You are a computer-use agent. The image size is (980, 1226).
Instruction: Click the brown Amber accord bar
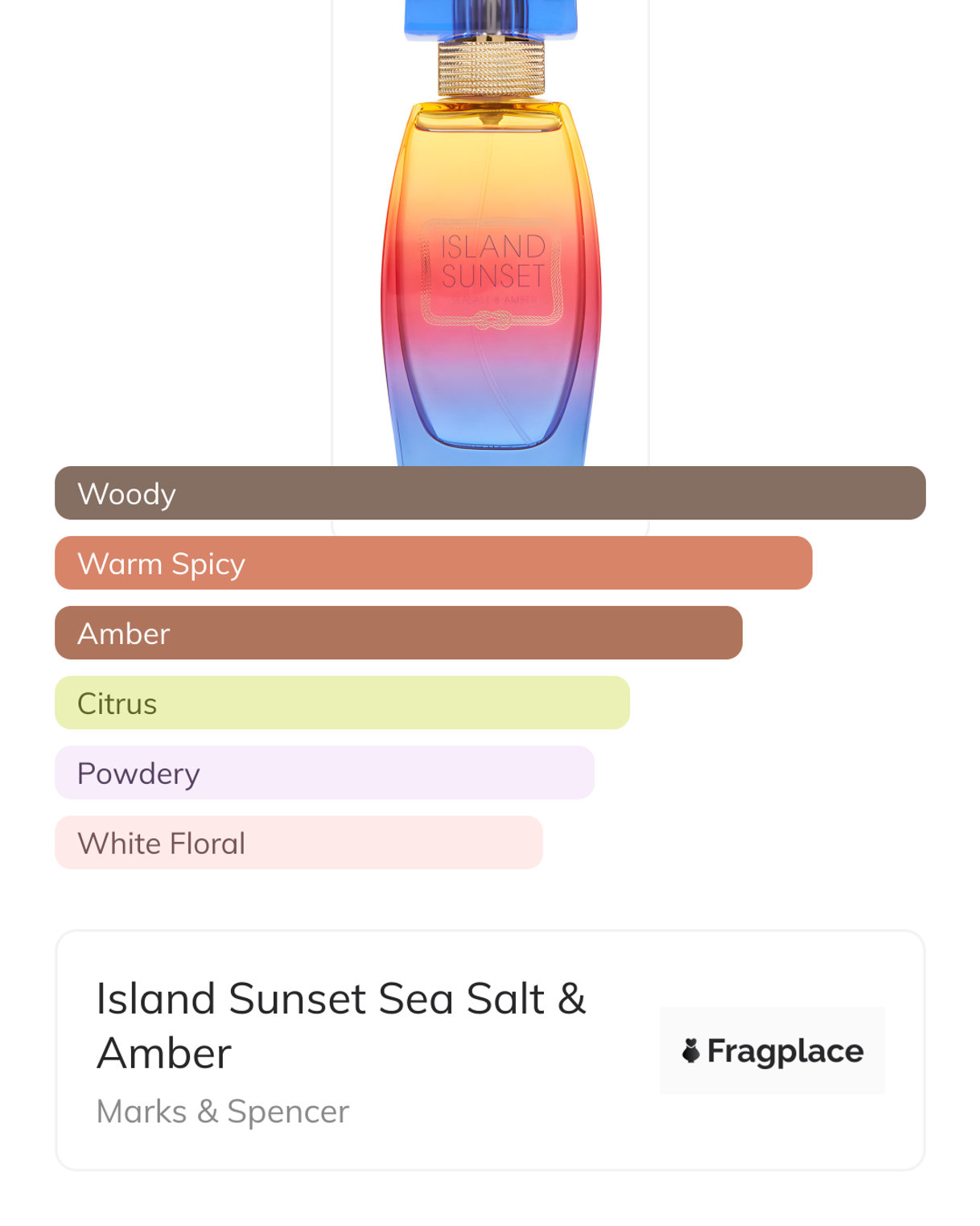(398, 634)
